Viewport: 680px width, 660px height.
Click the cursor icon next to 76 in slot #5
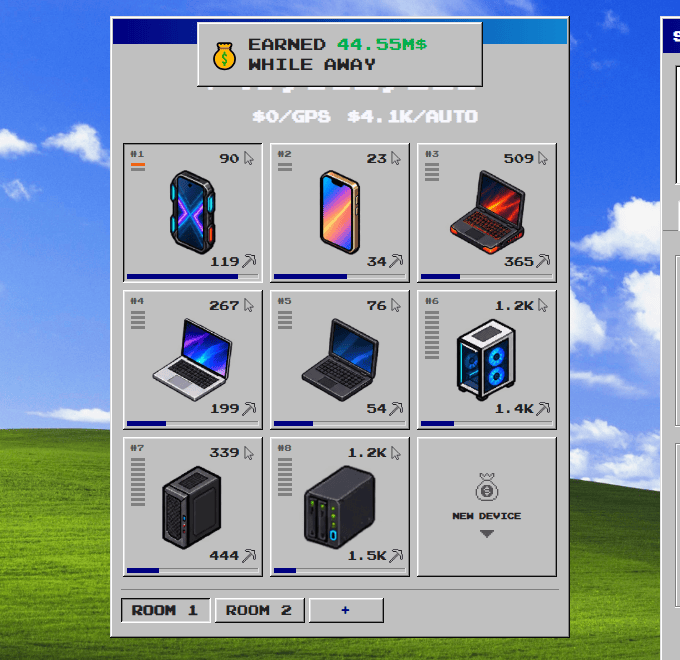coord(396,305)
